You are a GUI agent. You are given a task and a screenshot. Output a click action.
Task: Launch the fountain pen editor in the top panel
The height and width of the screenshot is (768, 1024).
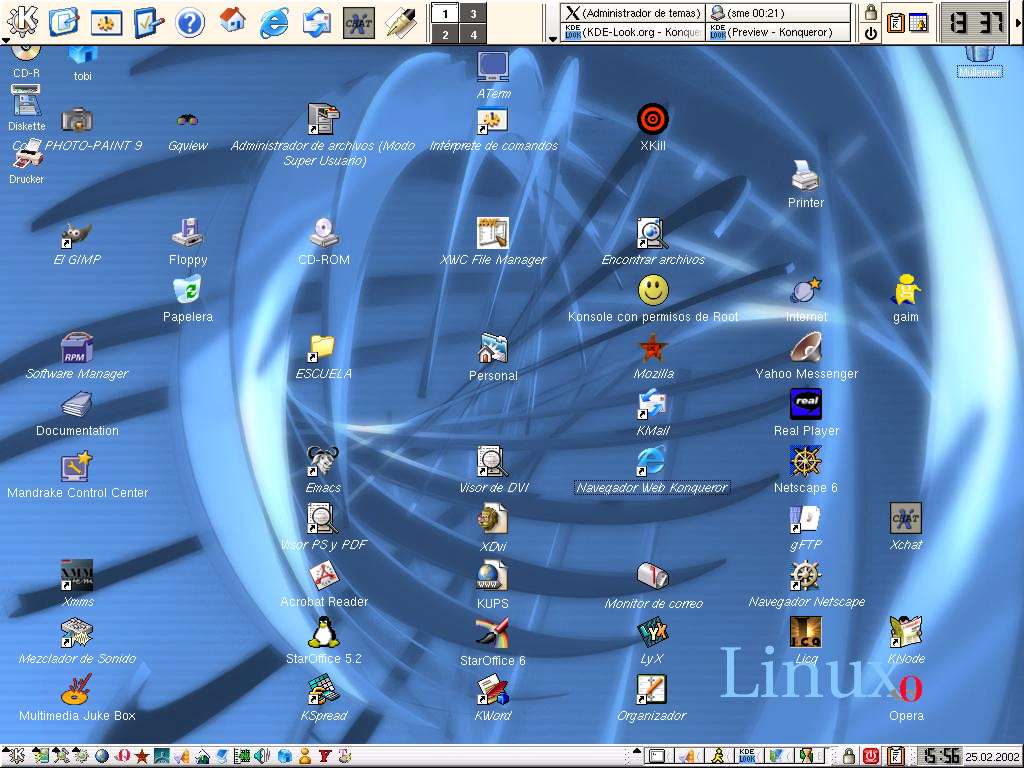point(401,23)
